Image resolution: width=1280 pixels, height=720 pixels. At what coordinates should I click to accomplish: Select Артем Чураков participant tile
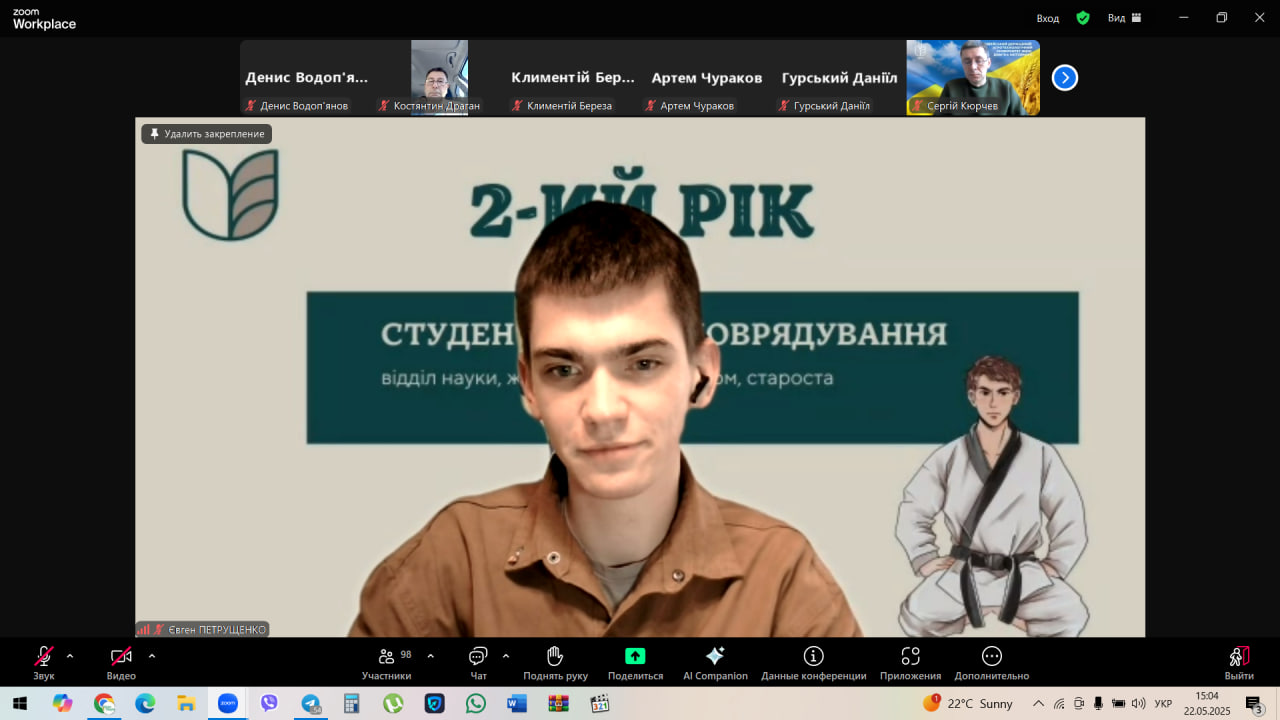pos(706,78)
